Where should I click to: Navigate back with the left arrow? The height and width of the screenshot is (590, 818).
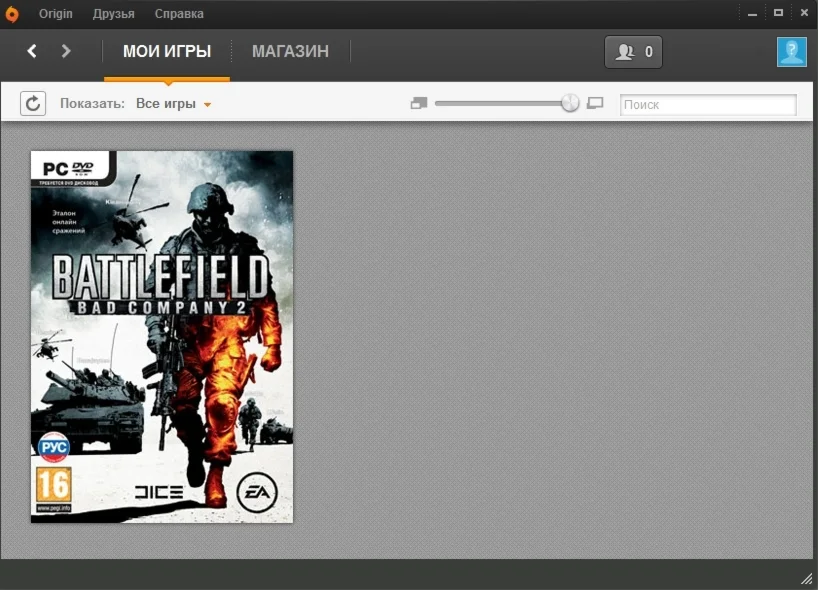[31, 50]
